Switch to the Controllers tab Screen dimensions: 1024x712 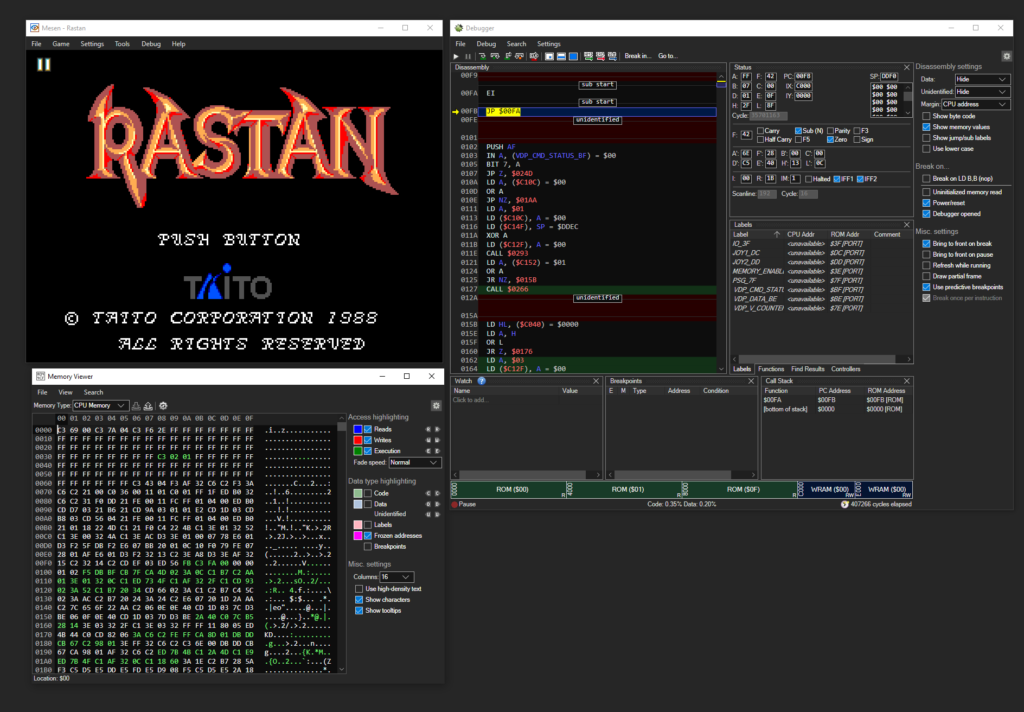coord(846,369)
